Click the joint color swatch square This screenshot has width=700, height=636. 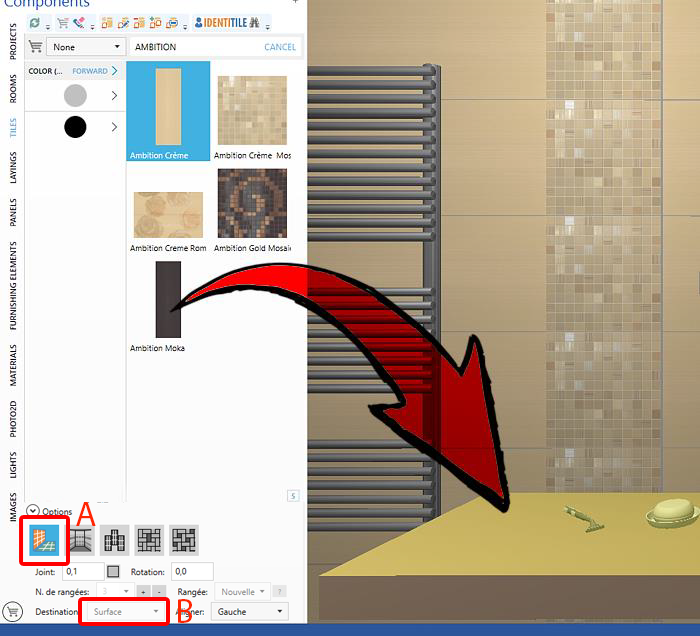113,572
